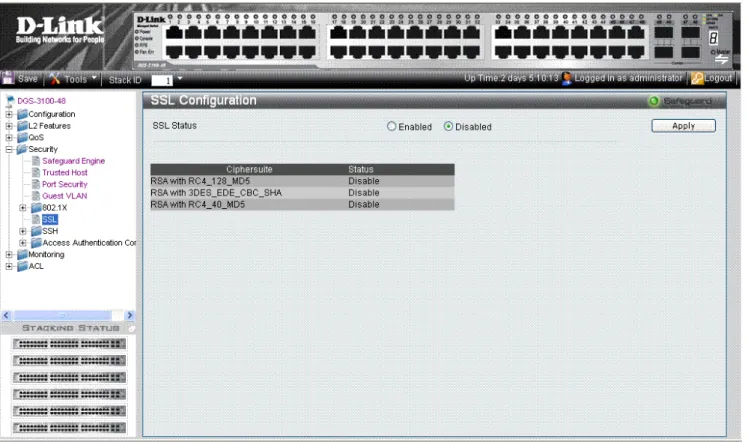The height and width of the screenshot is (442, 748).
Task: Select the Enabled SSL status radio
Action: pos(392,126)
